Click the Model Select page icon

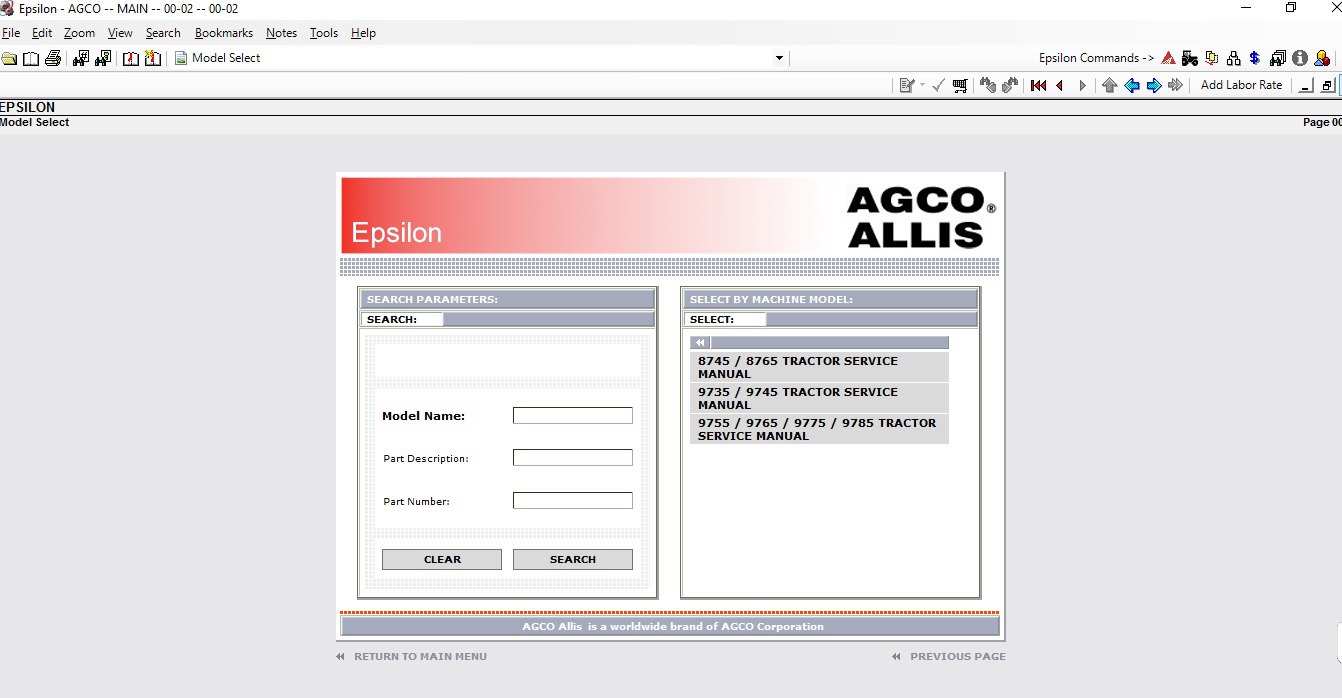click(181, 58)
